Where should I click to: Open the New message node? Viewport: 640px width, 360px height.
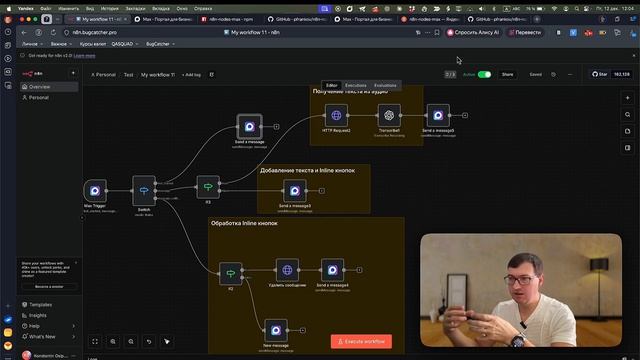[276, 330]
